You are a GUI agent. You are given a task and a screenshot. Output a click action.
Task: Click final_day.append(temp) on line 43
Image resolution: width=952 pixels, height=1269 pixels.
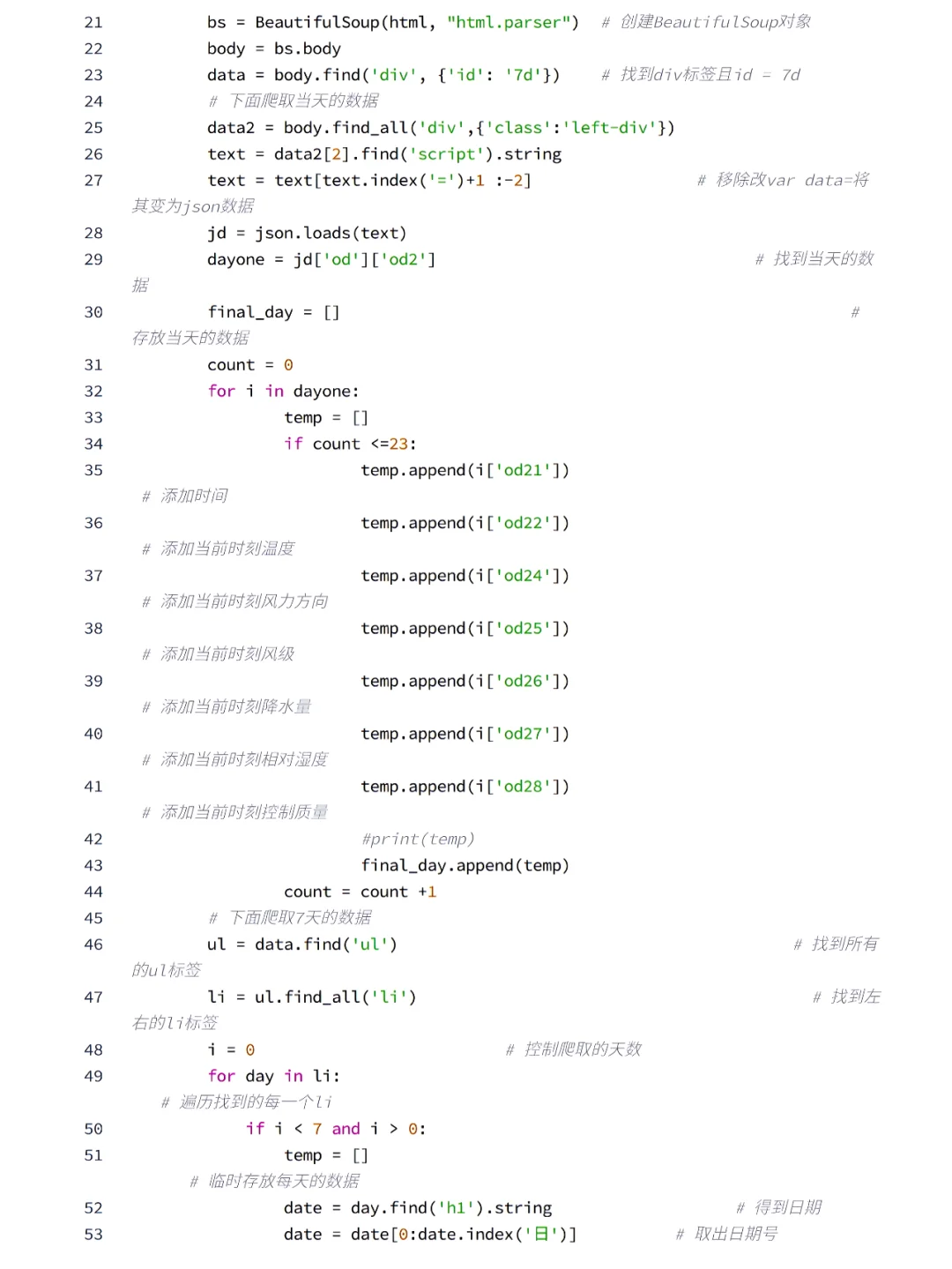click(x=465, y=865)
